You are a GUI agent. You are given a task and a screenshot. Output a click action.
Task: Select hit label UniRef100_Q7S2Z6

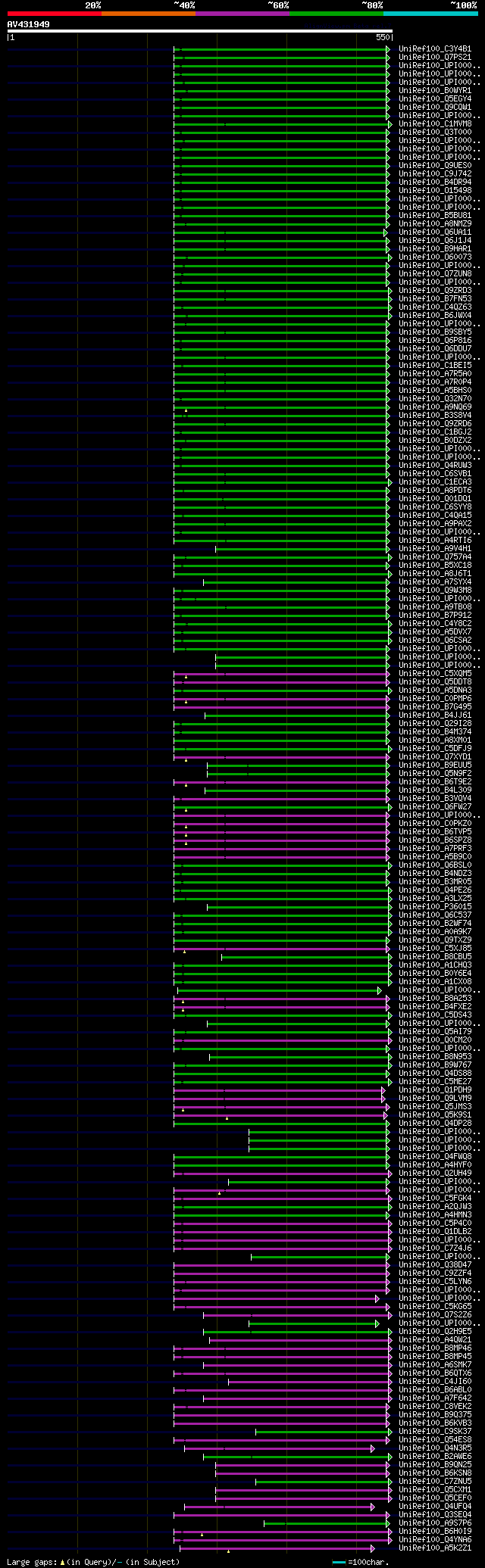point(435,1315)
